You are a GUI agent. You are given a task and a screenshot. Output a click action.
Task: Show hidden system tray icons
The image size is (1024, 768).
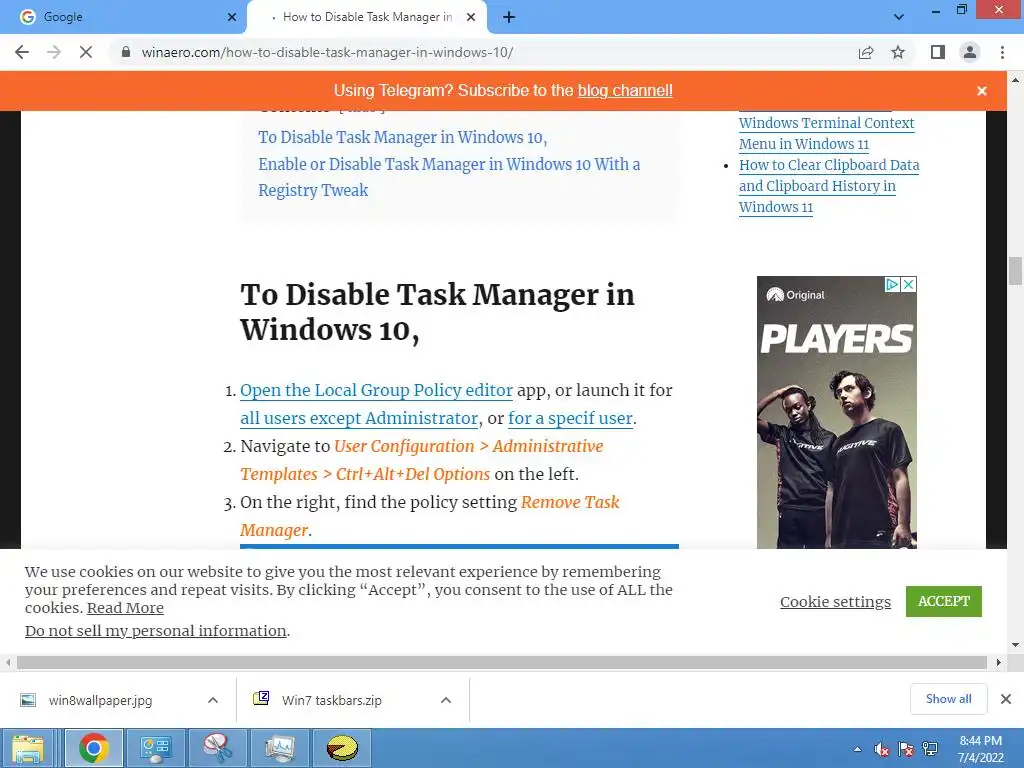pos(857,749)
